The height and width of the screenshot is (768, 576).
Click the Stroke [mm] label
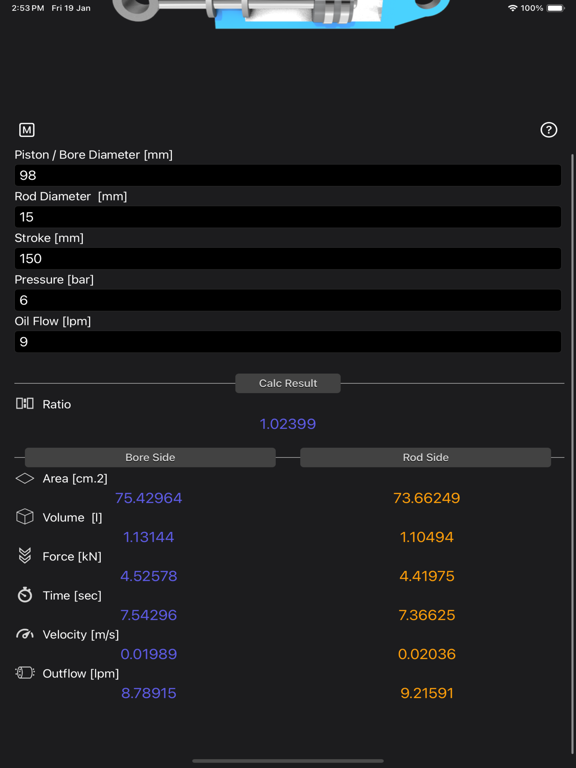coord(49,238)
